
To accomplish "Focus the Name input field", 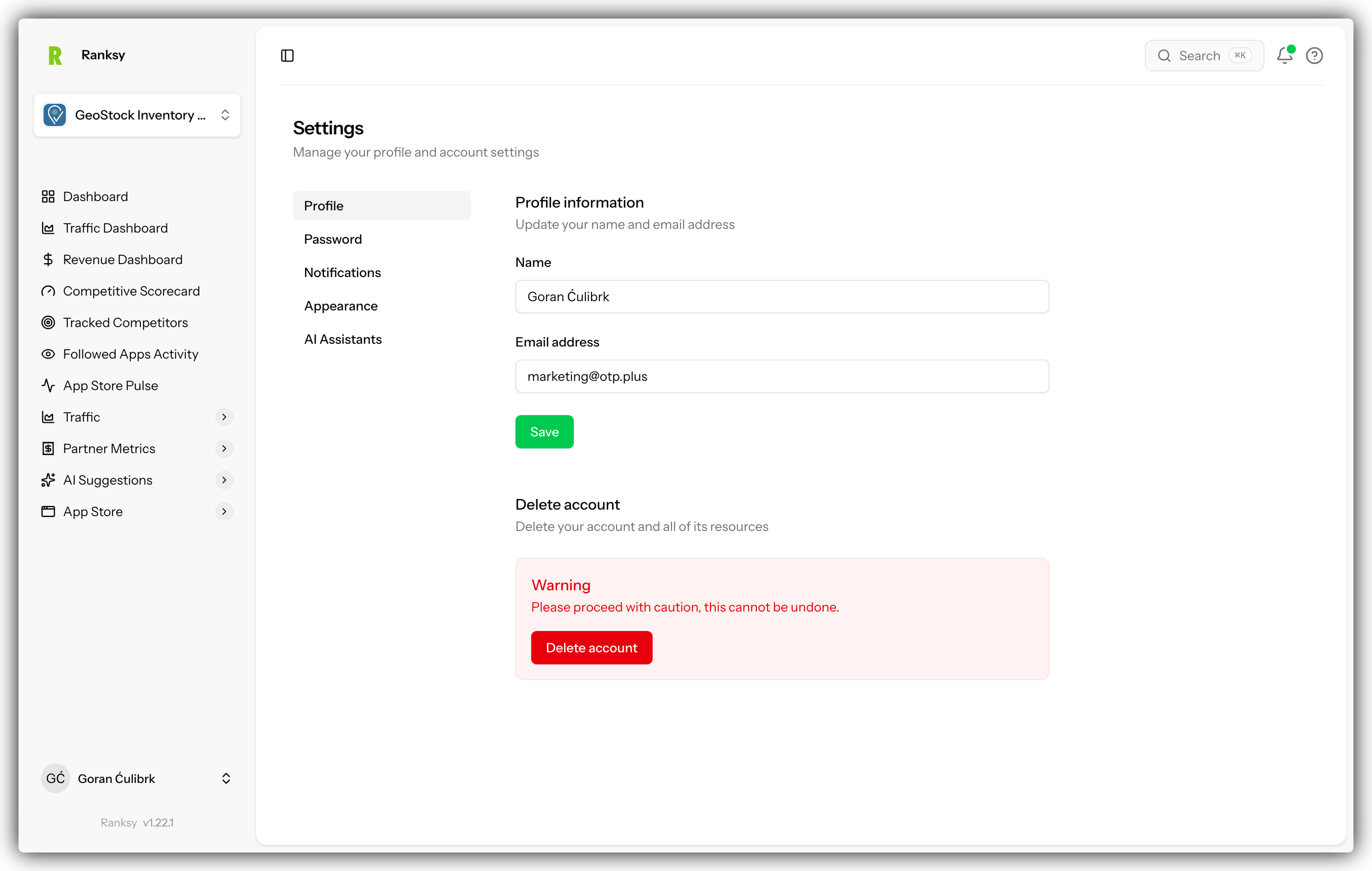I will pyautogui.click(x=782, y=296).
